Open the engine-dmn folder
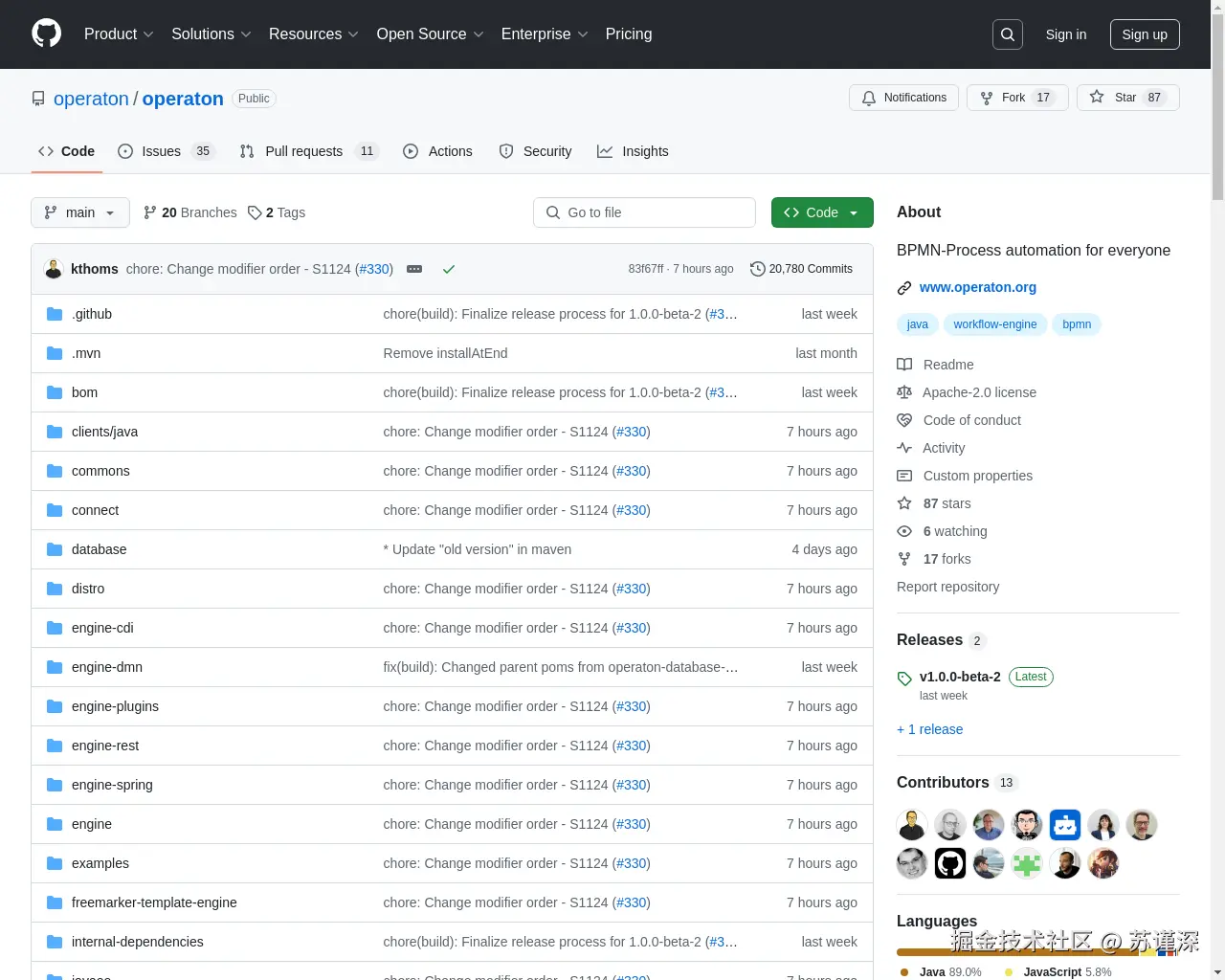Image resolution: width=1225 pixels, height=980 pixels. point(107,667)
